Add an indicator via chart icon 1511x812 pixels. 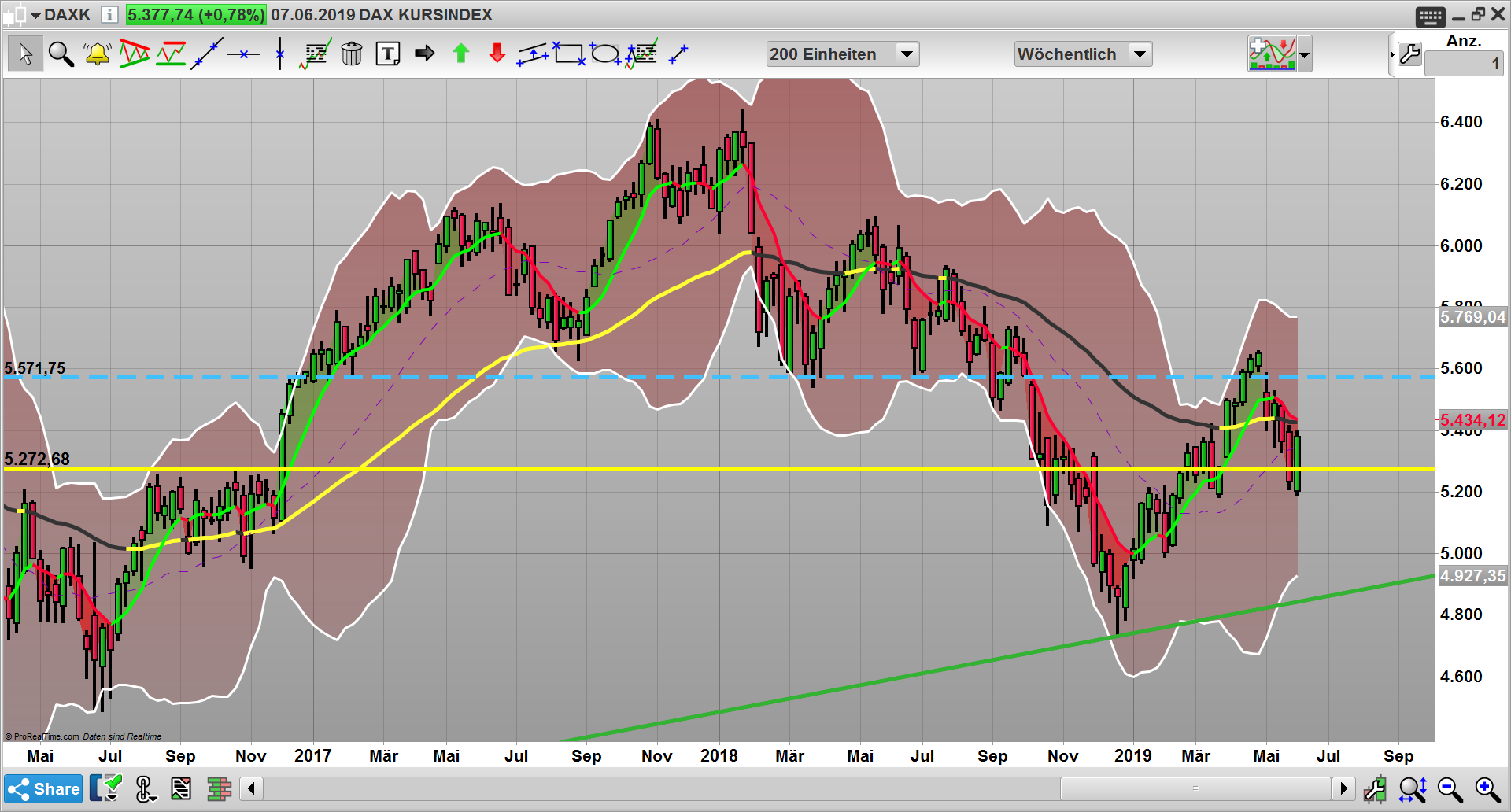click(x=1272, y=54)
